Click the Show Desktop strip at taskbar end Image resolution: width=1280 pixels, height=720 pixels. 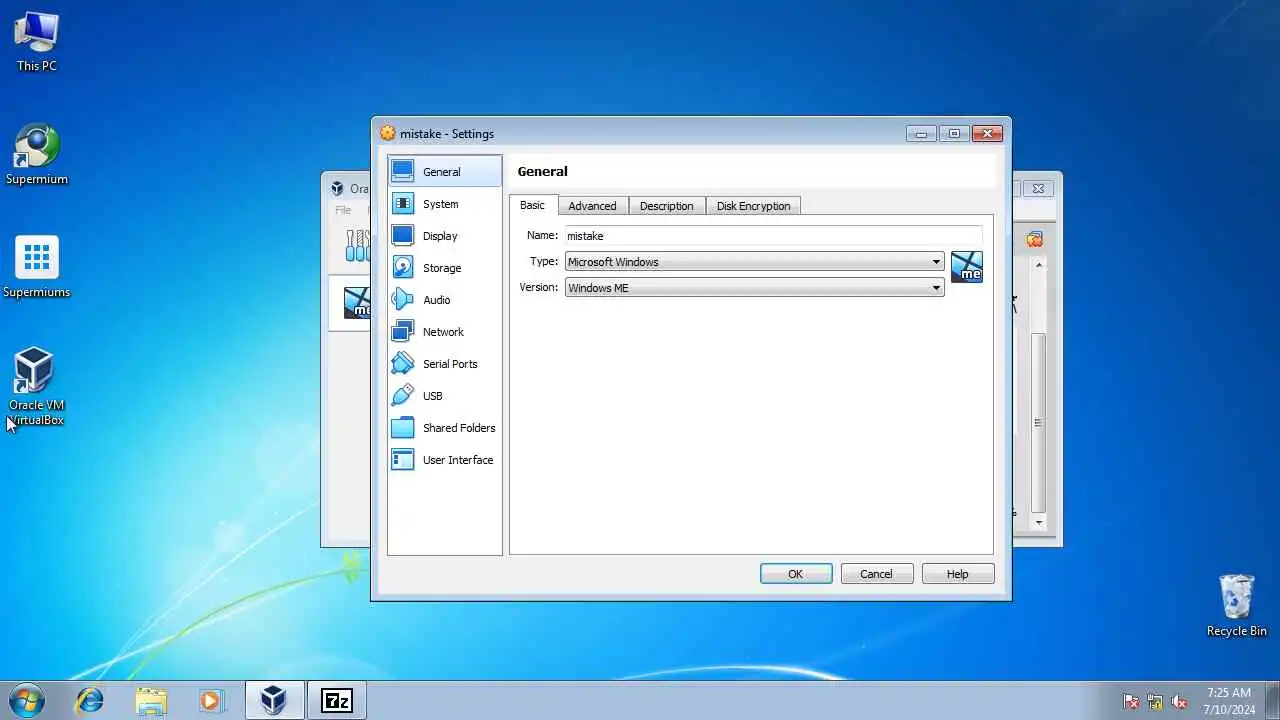[1273, 700]
